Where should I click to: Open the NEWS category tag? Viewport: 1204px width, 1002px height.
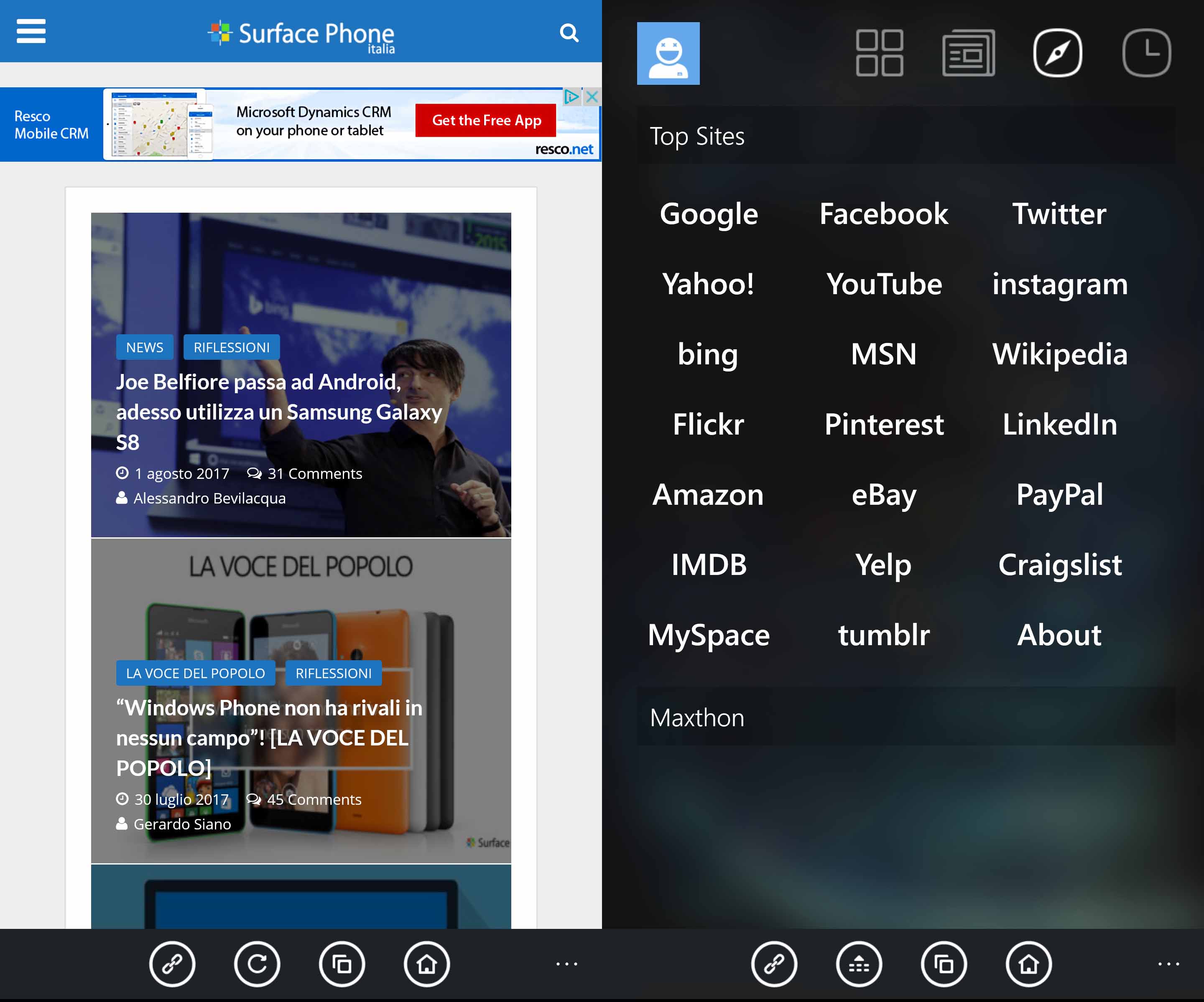click(x=145, y=347)
